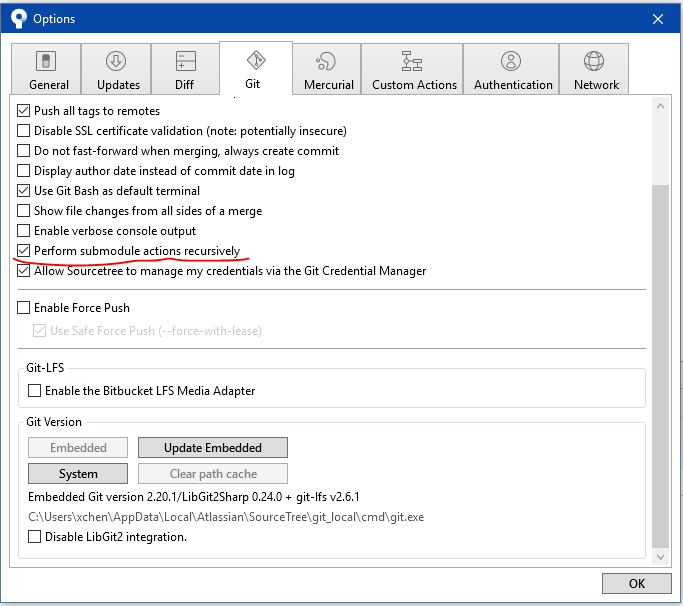Enable verbose console output checkbox
The width and height of the screenshot is (683, 606).
(24, 230)
